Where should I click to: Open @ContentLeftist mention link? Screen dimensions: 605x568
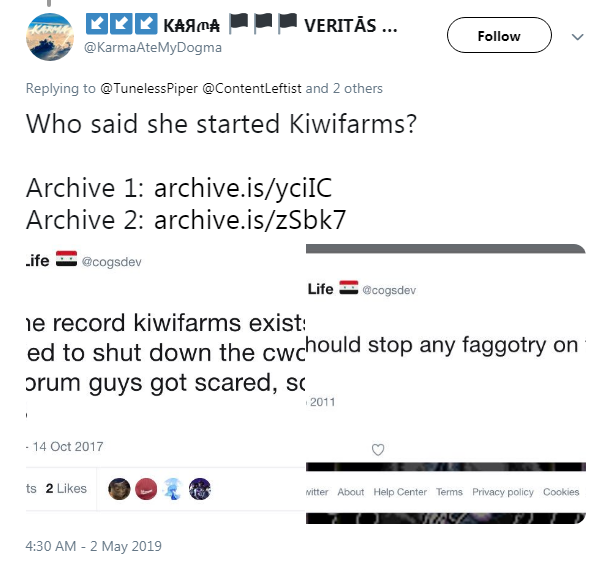coord(252,88)
